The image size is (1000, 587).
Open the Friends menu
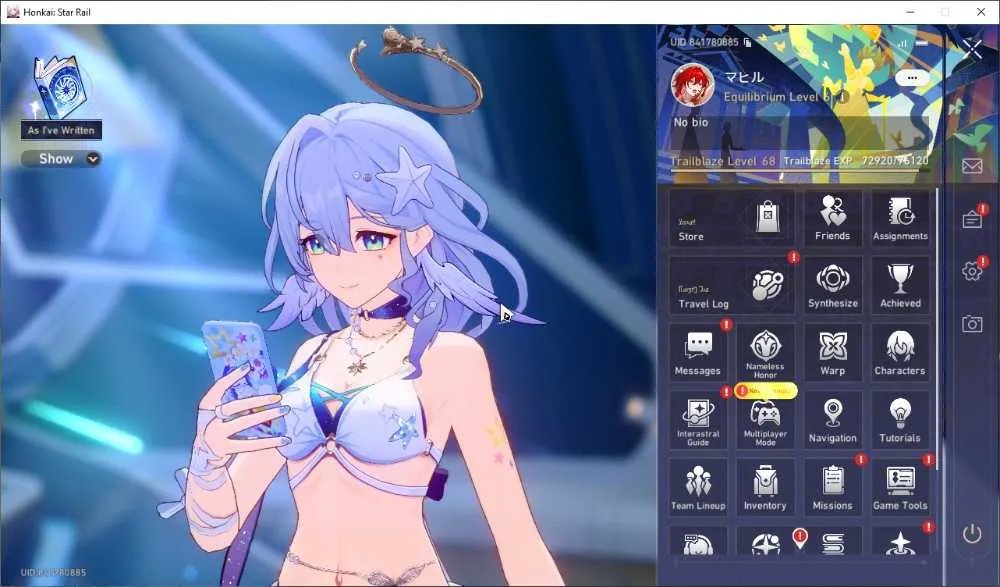(832, 218)
